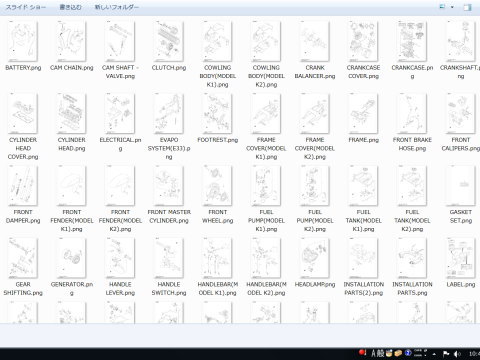Select the CAM SHAFT - VALVE.png thumbnail
The image size is (480, 360).
120,42
